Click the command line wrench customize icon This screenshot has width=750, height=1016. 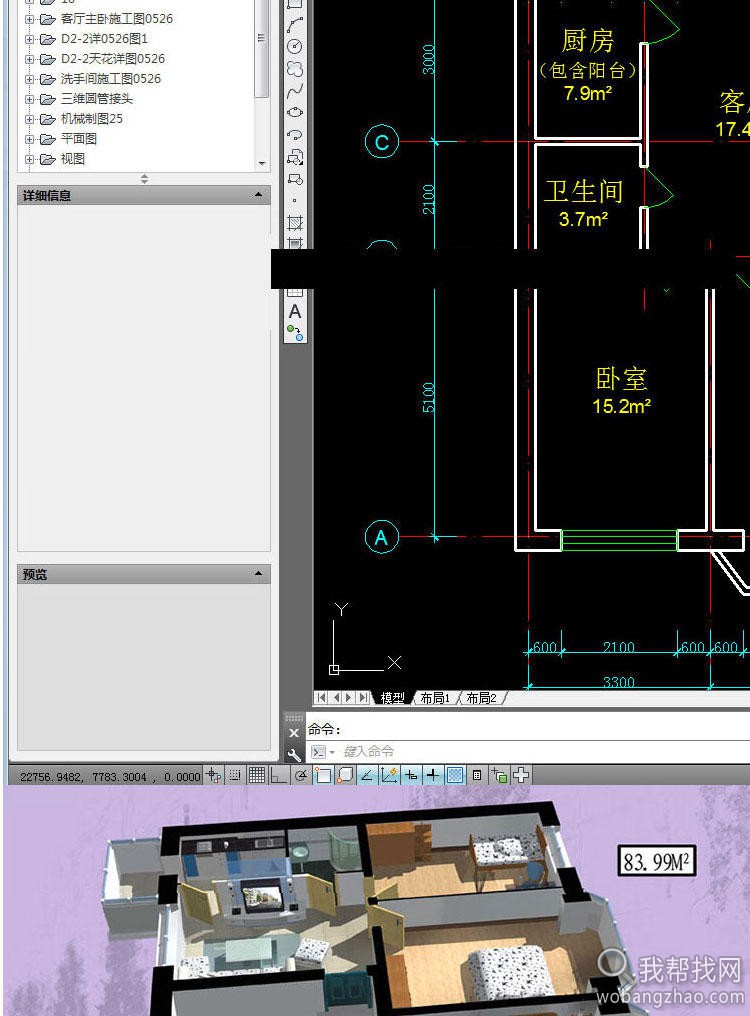(x=294, y=754)
